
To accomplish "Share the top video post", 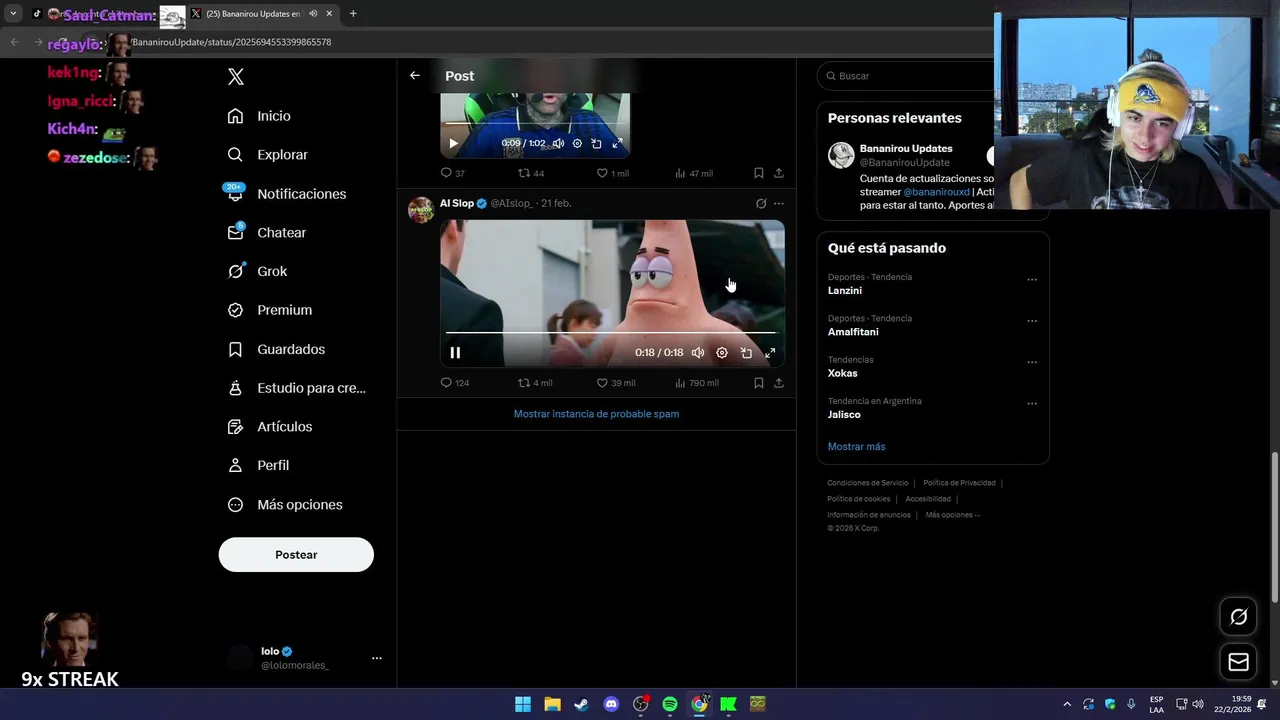I will coord(779,173).
